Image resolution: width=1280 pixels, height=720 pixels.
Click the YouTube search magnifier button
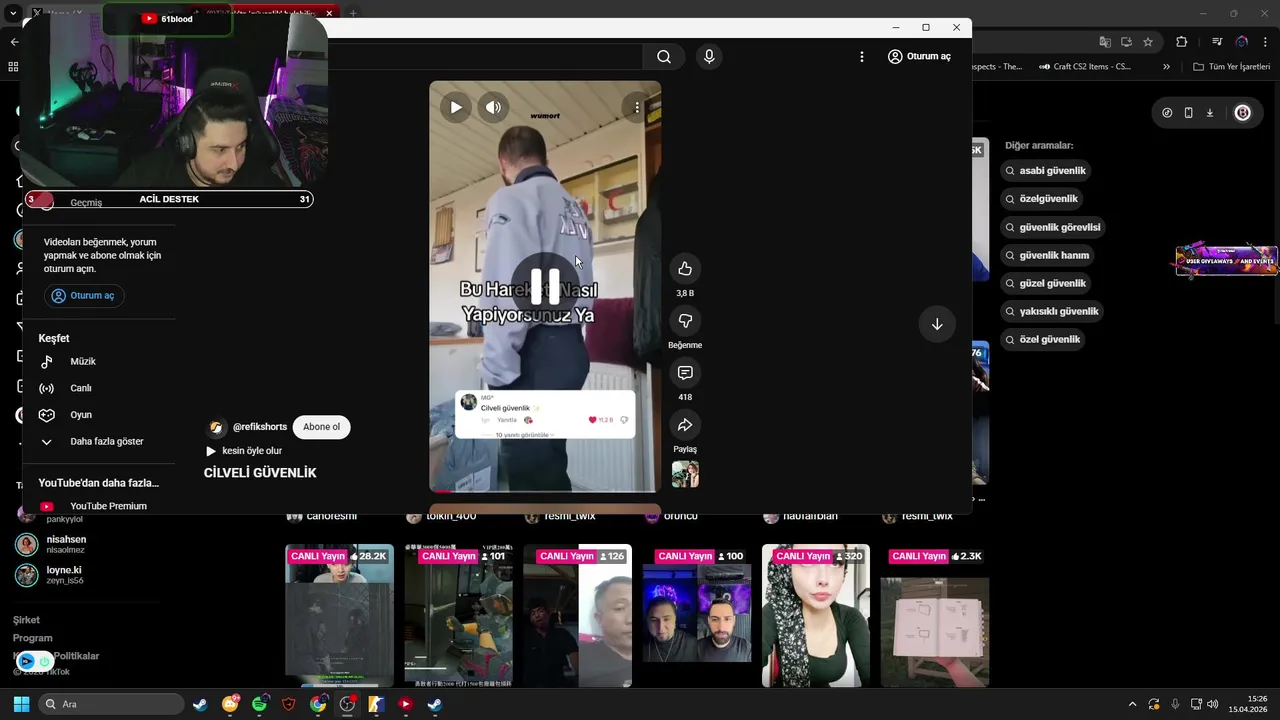664,57
